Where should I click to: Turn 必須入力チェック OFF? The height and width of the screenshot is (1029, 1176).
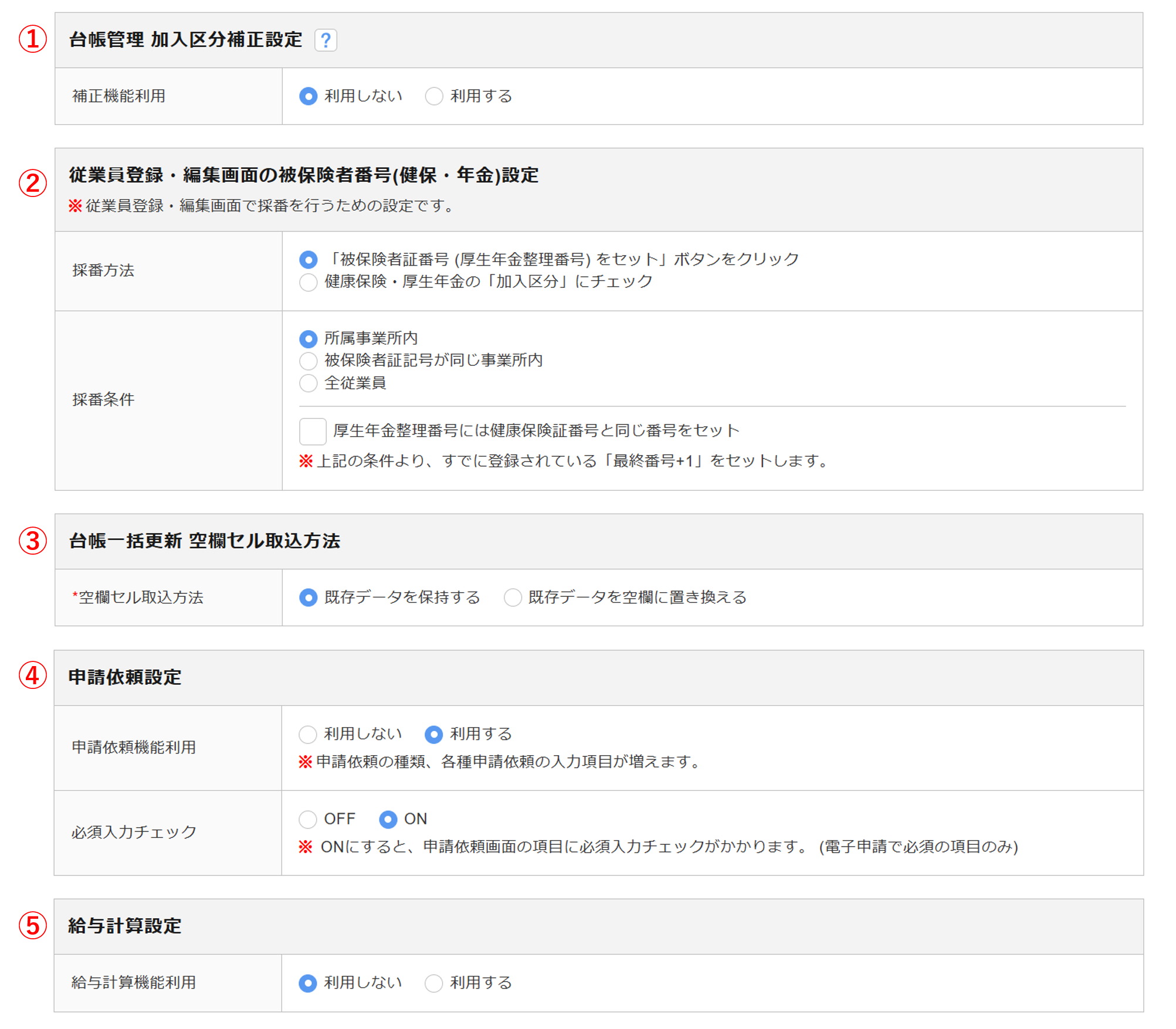[x=308, y=819]
